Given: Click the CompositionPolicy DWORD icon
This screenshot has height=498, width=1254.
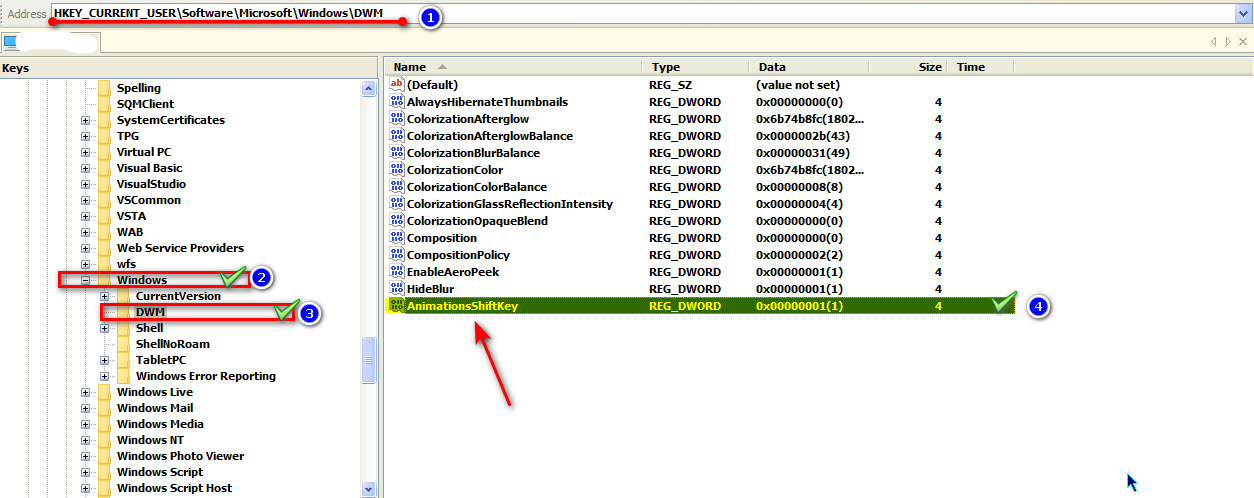Looking at the screenshot, I should [x=396, y=255].
